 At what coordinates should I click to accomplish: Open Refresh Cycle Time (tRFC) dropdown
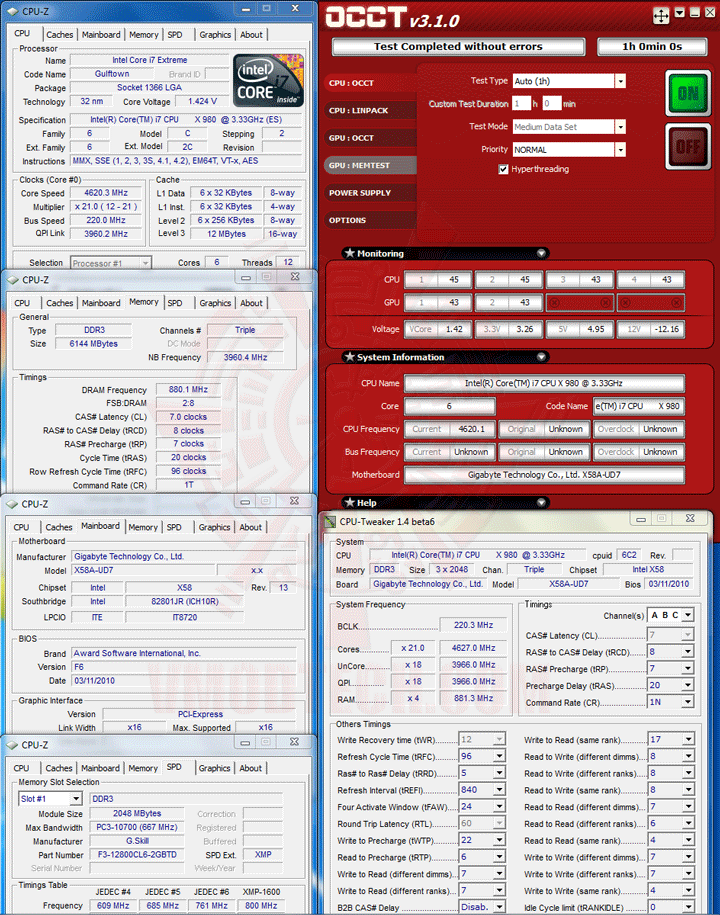click(x=499, y=756)
